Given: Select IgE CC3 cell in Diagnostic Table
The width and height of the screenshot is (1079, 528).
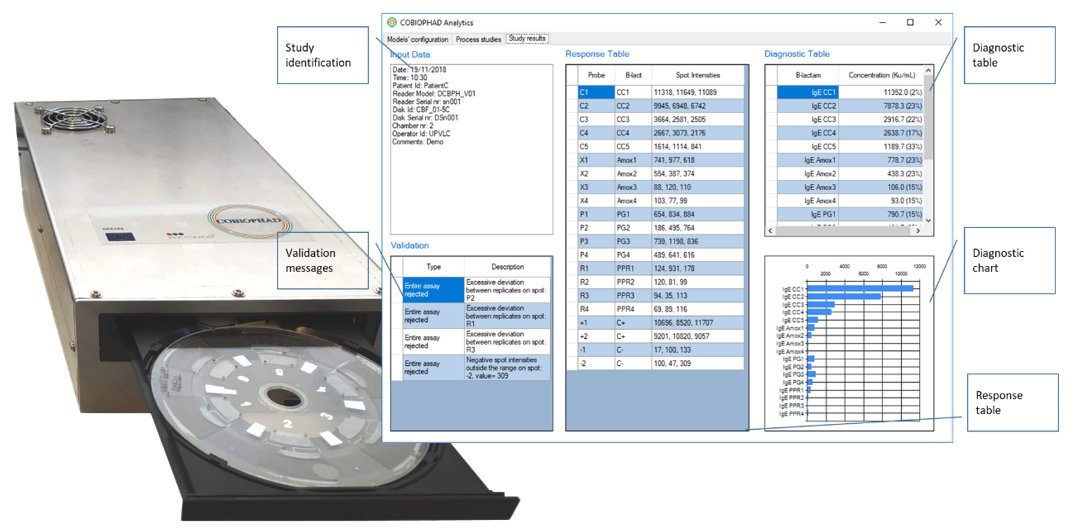Looking at the screenshot, I should [x=808, y=119].
